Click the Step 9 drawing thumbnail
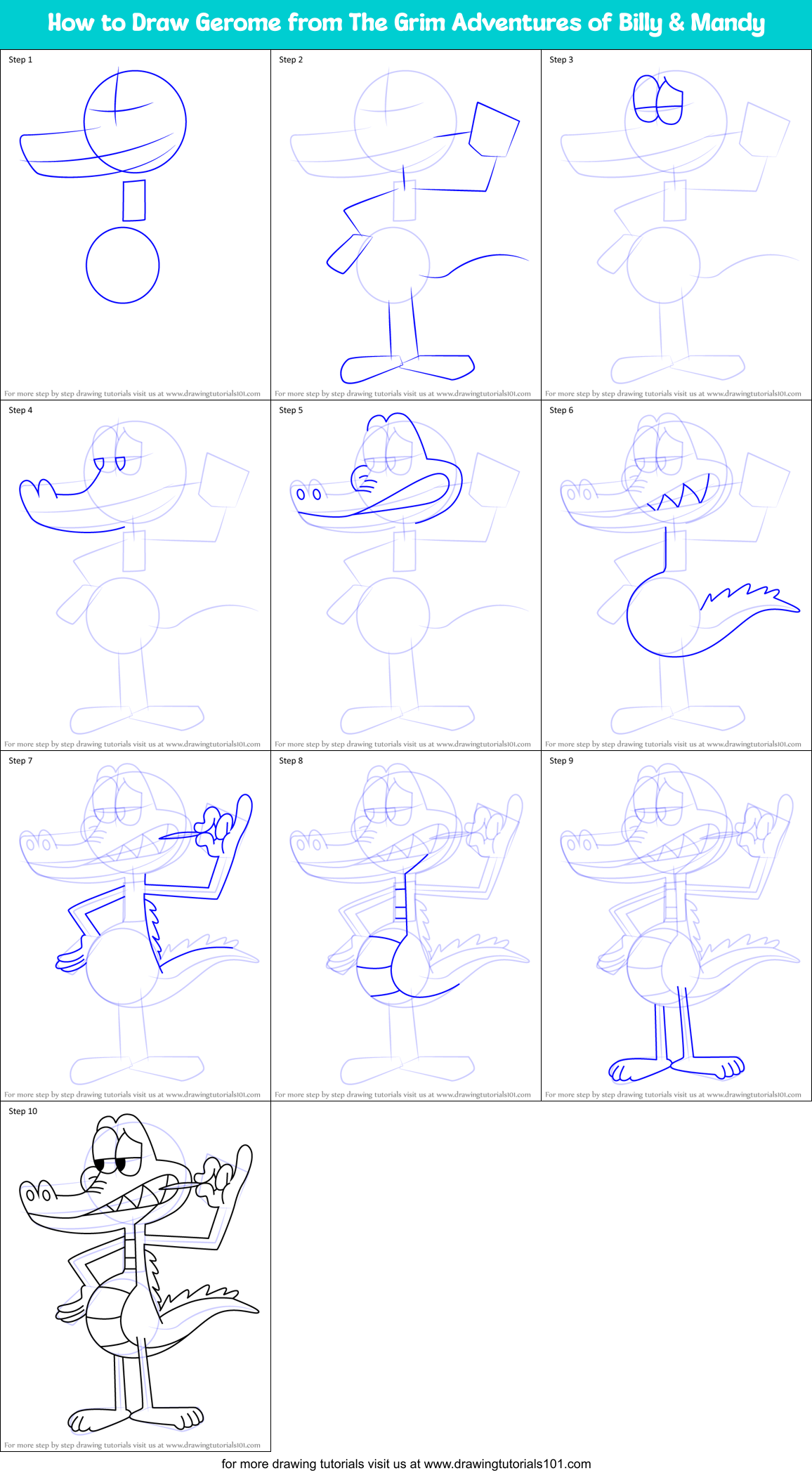812x1473 pixels. (x=676, y=926)
